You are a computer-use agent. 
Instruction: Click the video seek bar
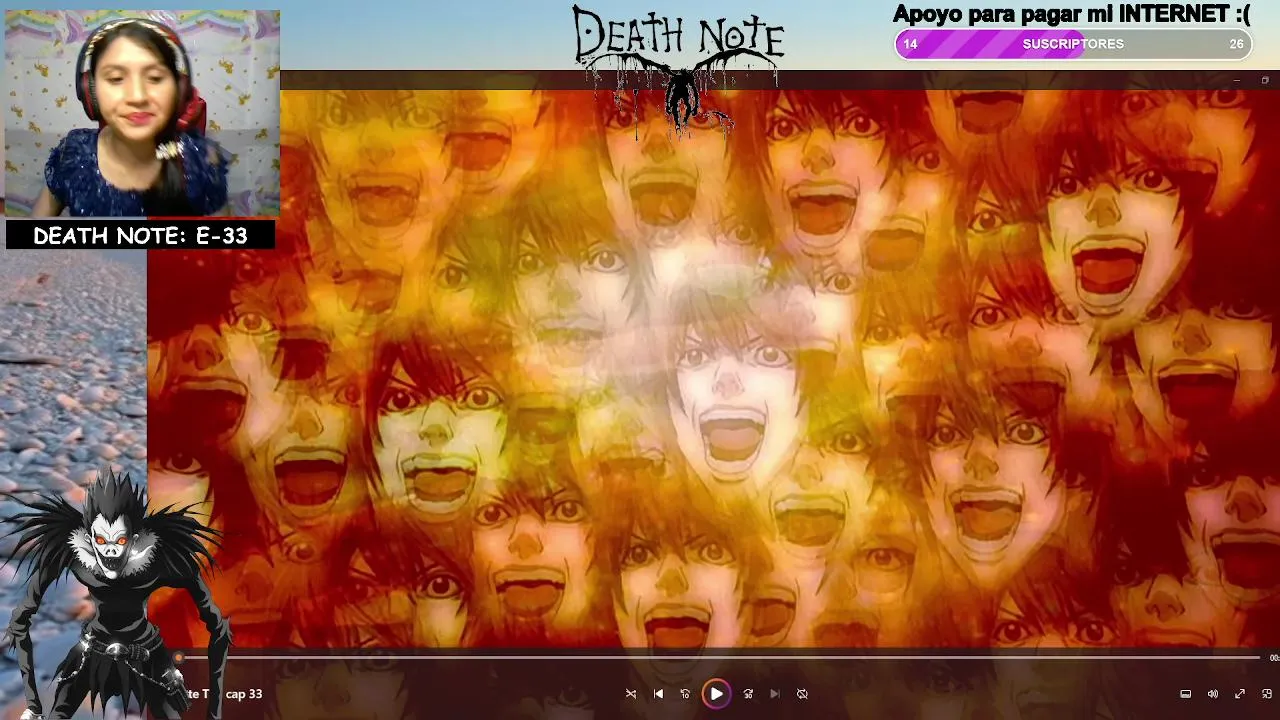pyautogui.click(x=717, y=658)
